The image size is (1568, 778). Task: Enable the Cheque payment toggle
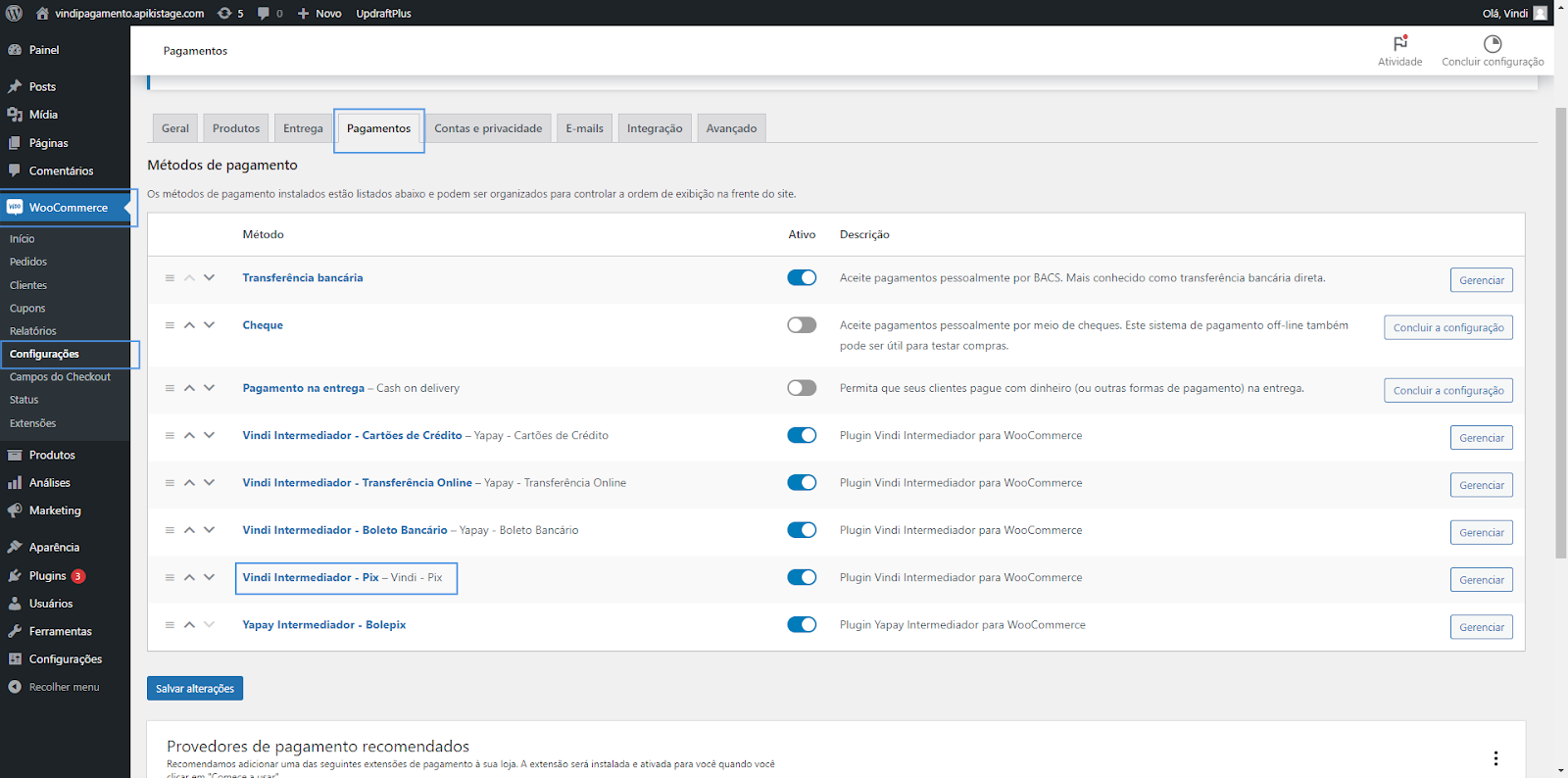(802, 324)
